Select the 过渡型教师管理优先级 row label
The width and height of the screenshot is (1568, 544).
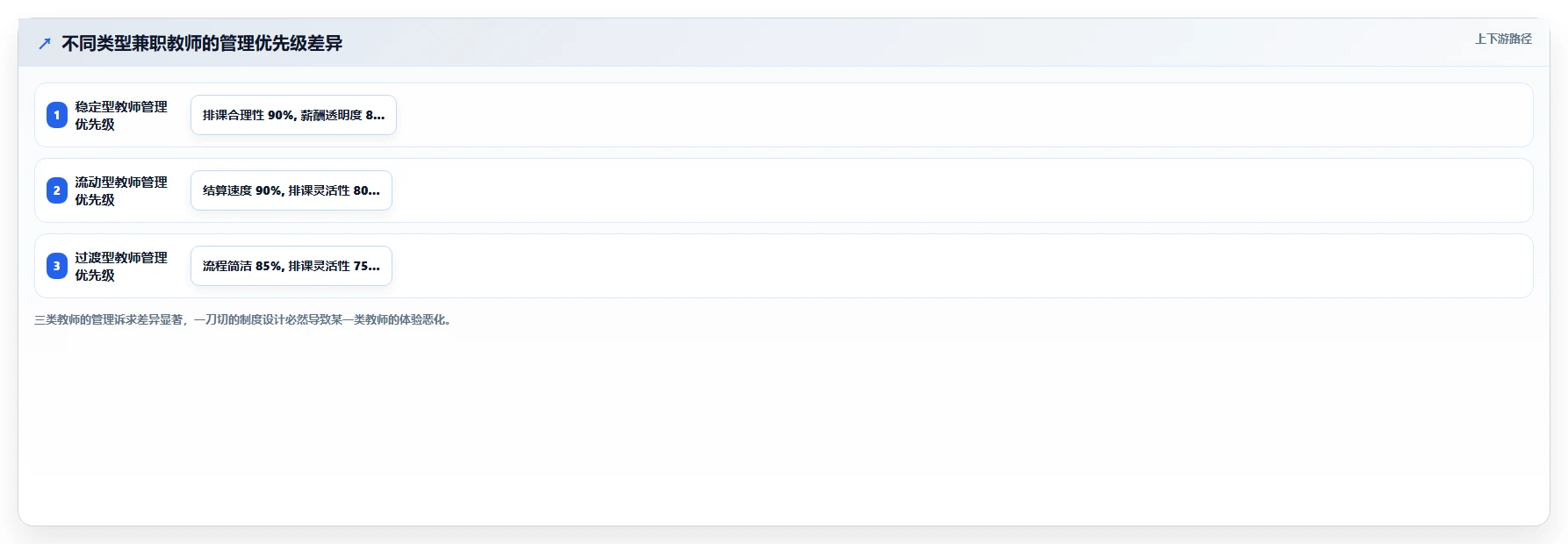(x=121, y=266)
